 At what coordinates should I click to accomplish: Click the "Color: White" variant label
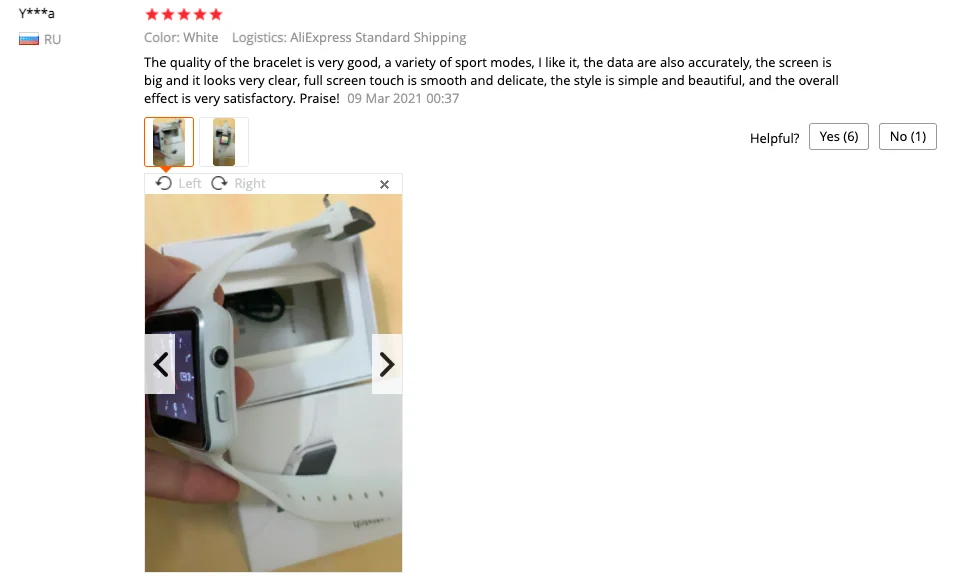pos(181,37)
